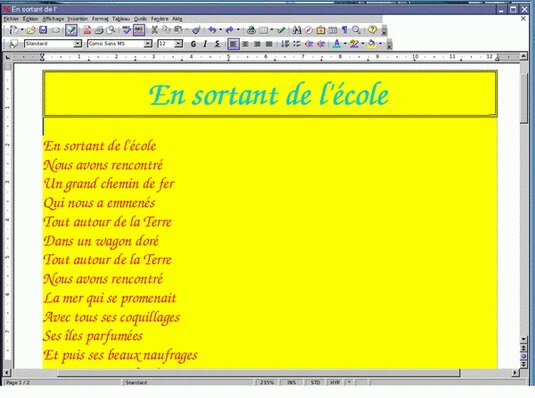535x398 pixels.
Task: Open the Comic Sans MS font name dropdown
Action: point(147,44)
